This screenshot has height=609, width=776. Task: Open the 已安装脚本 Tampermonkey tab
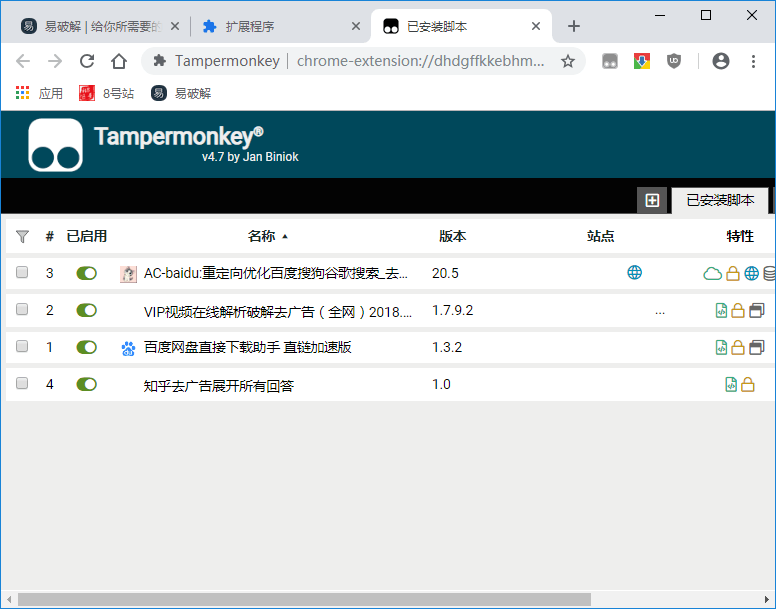(x=720, y=200)
